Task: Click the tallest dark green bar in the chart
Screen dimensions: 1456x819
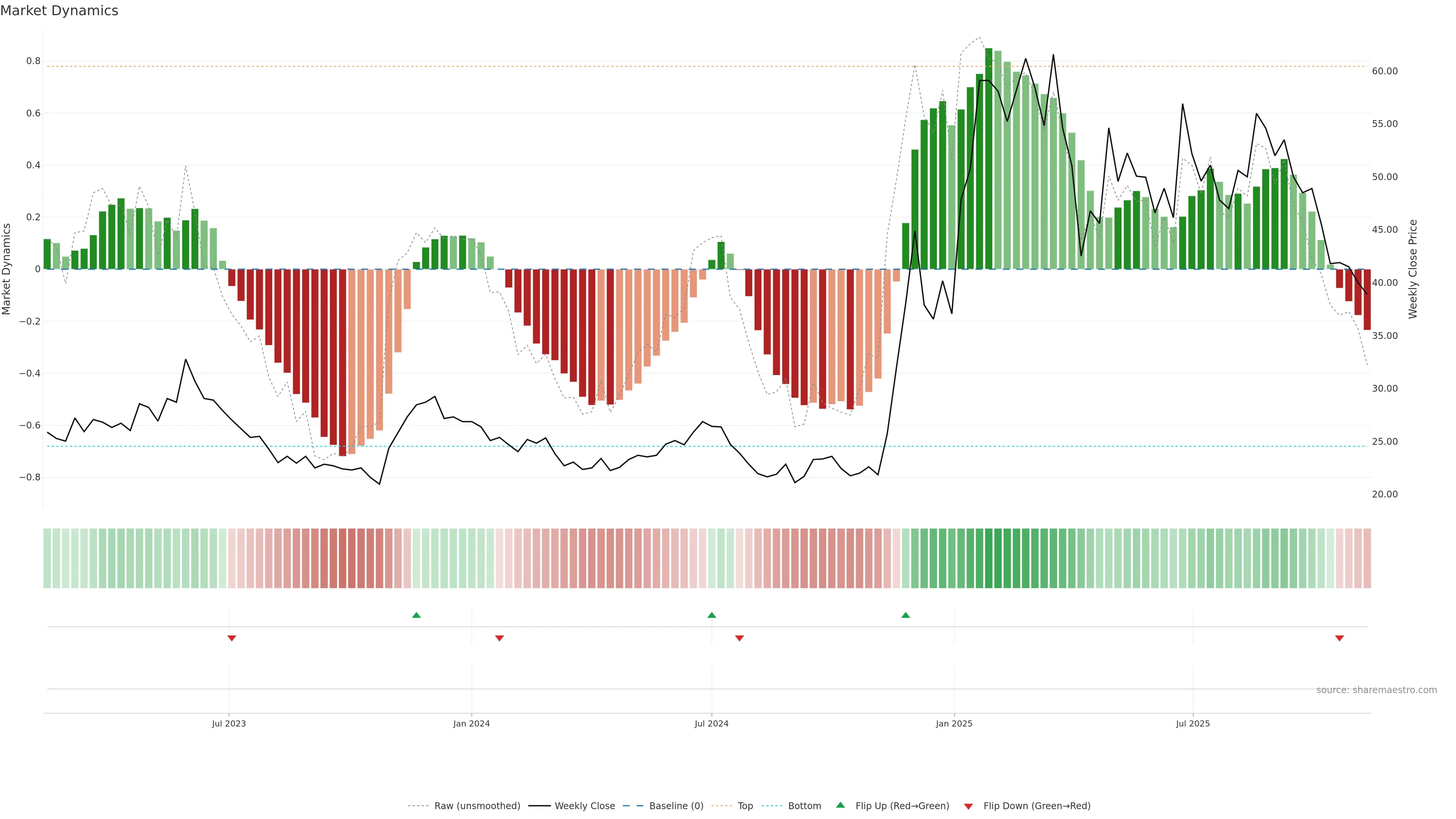Action: [988, 158]
